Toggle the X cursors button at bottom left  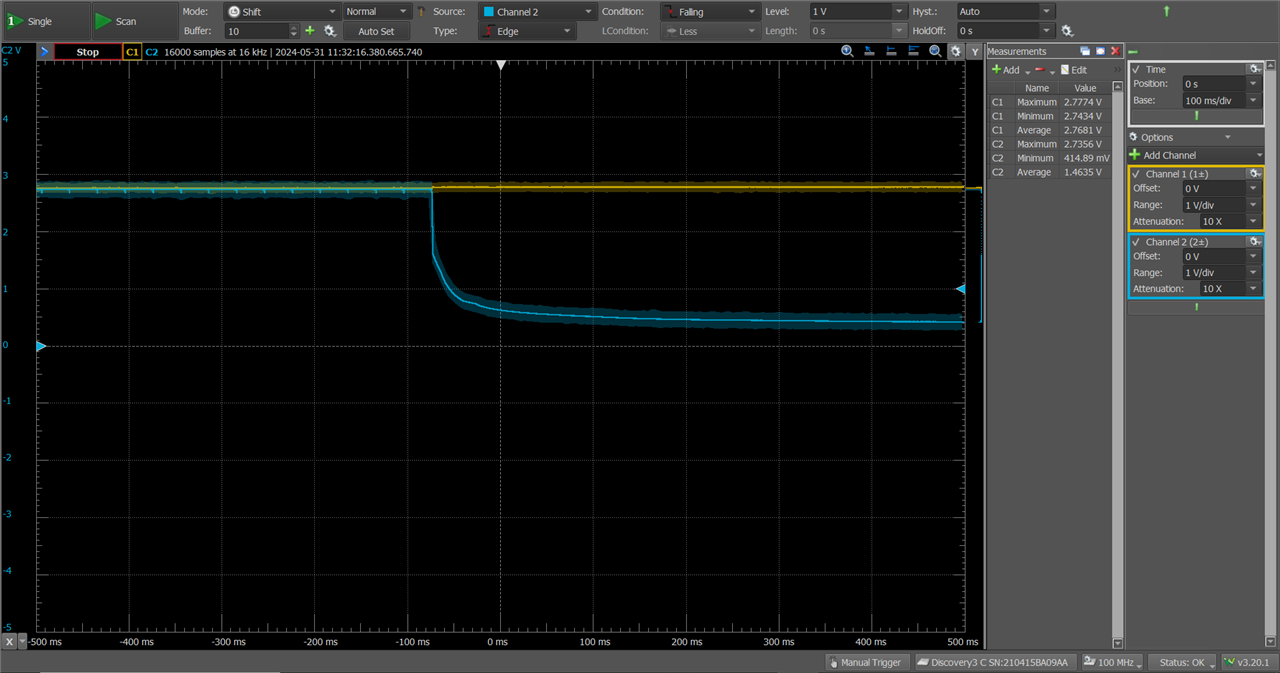click(10, 642)
